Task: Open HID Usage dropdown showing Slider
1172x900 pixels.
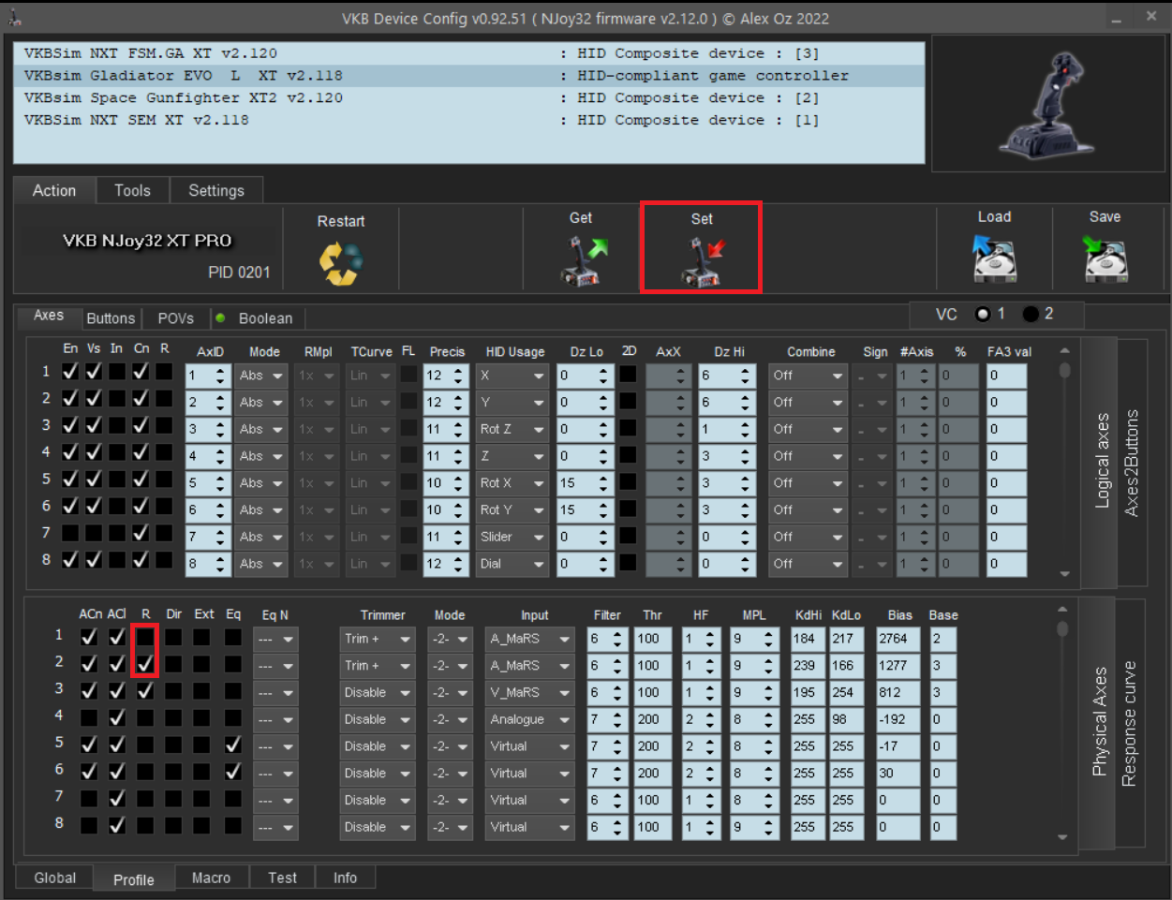Action: [x=512, y=537]
